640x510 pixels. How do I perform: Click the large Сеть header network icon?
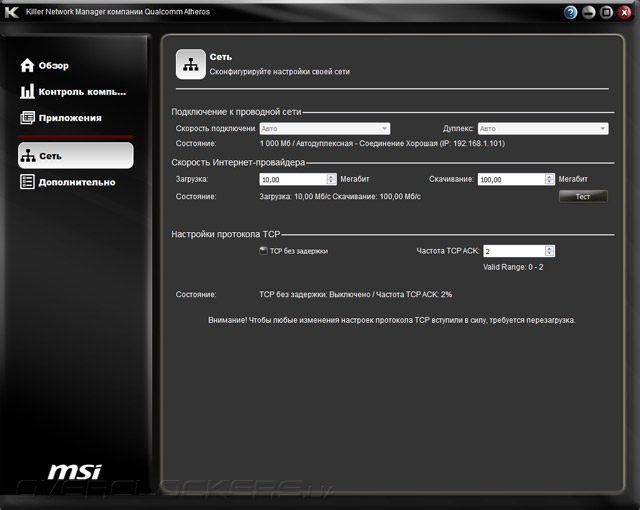pos(191,64)
